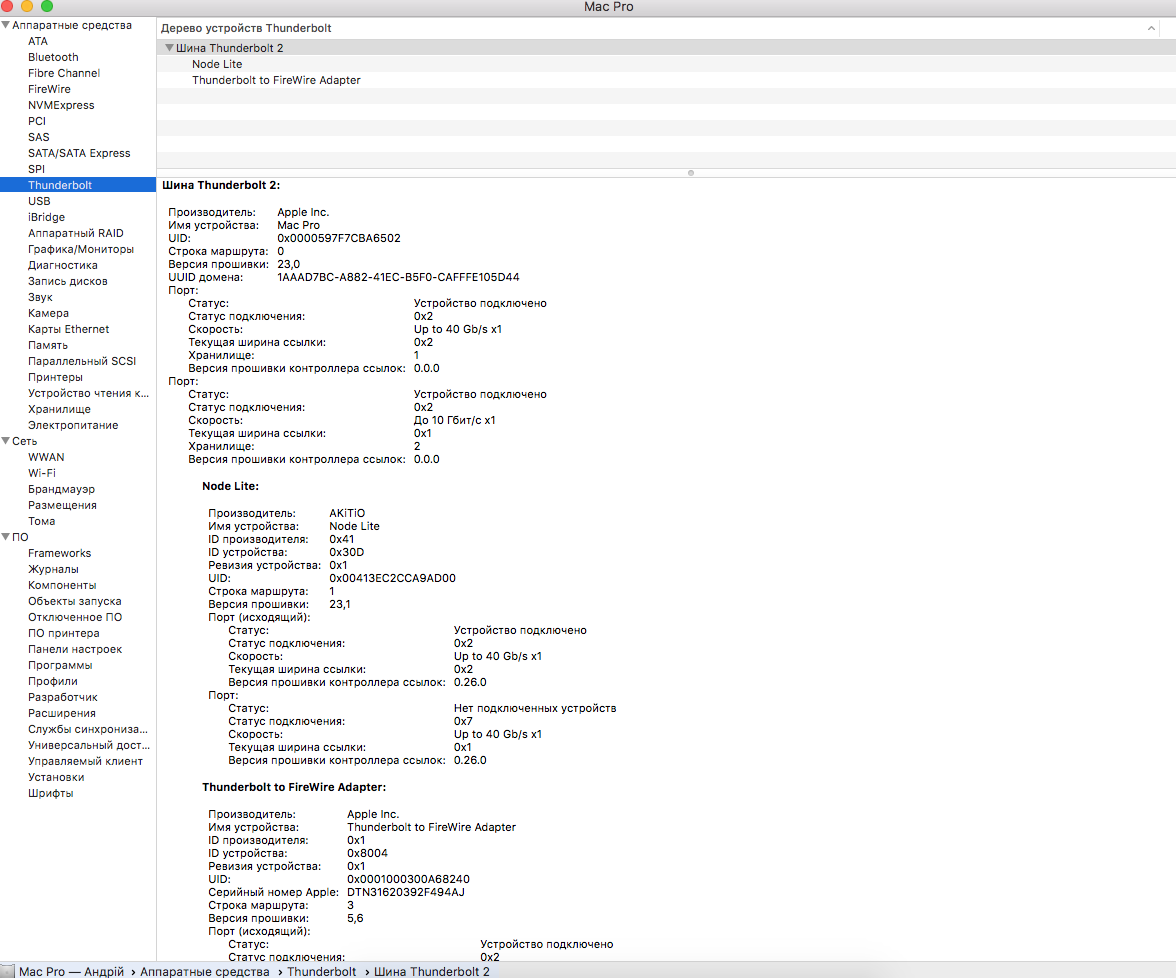Click Thunderbolt in the bottom path bar
This screenshot has height=978, width=1176.
[322, 971]
